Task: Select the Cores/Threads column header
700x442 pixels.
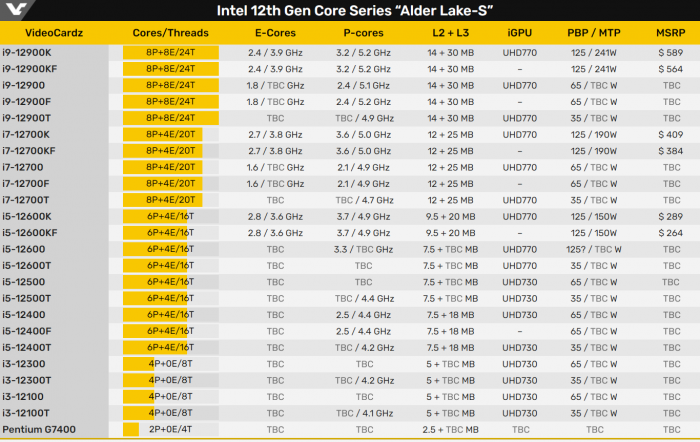Action: pos(170,34)
